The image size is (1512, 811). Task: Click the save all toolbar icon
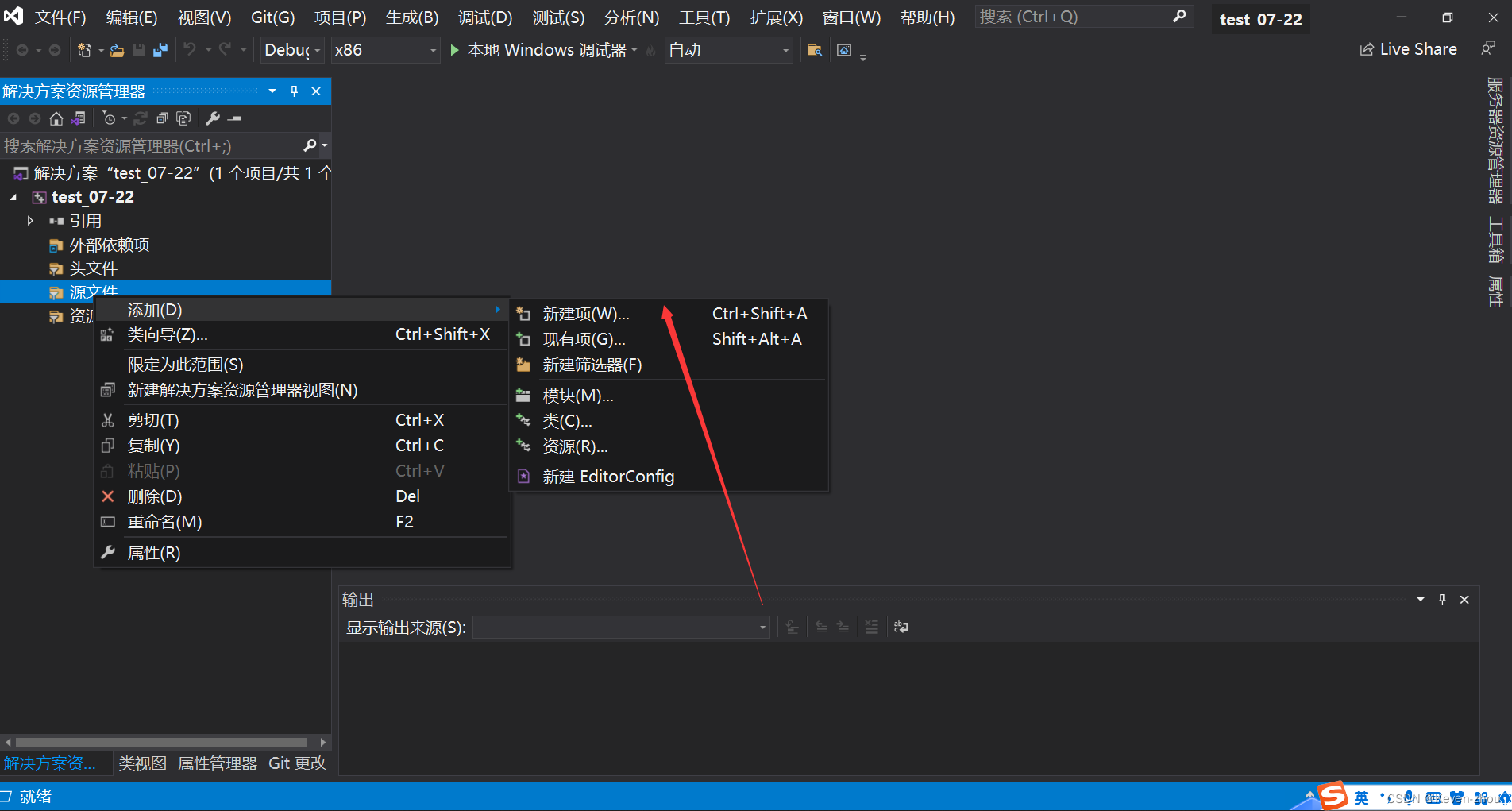click(160, 50)
